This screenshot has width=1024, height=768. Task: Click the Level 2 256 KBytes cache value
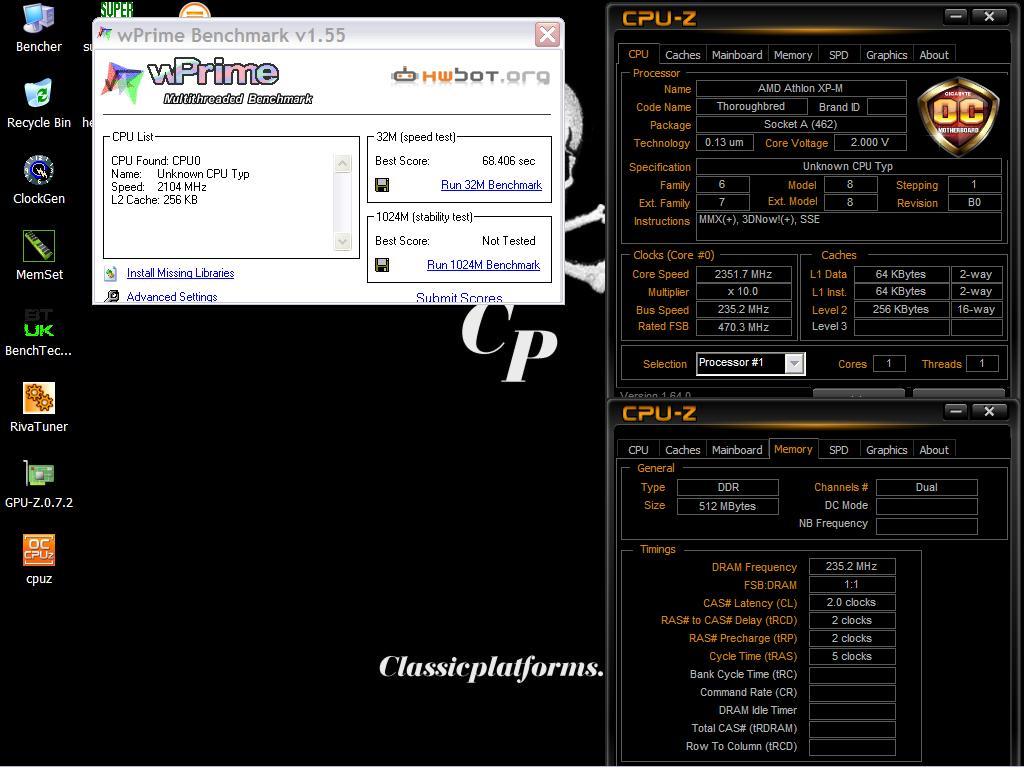click(x=901, y=310)
